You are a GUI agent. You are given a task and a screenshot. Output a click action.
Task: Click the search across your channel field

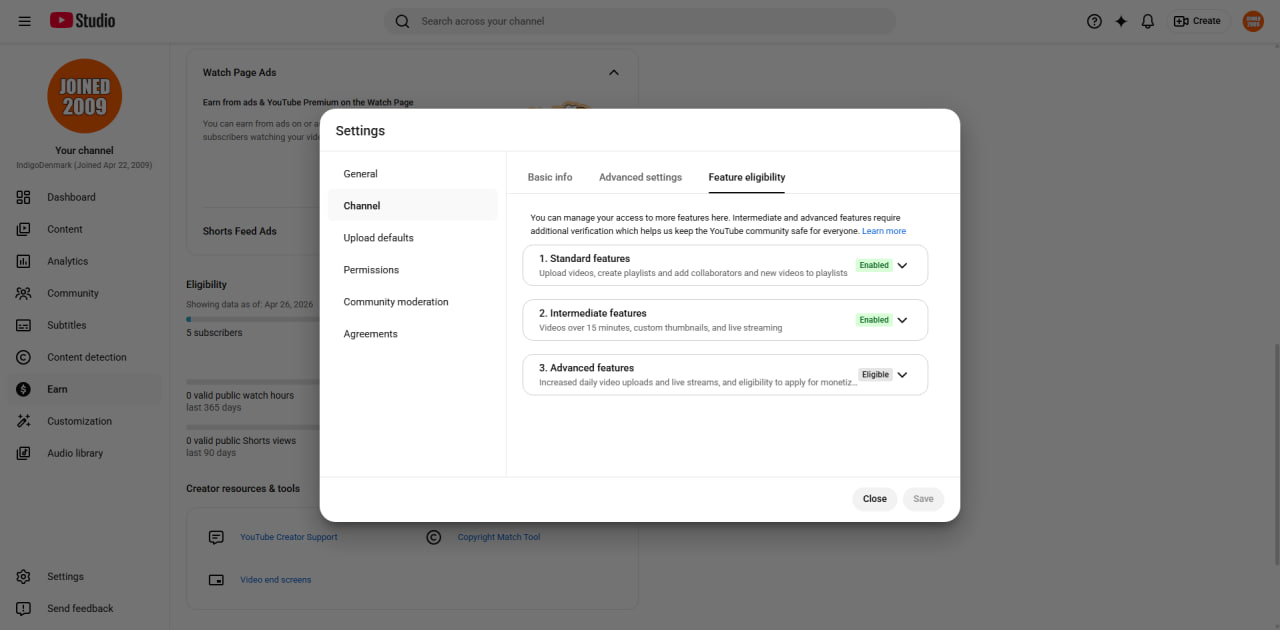point(640,21)
